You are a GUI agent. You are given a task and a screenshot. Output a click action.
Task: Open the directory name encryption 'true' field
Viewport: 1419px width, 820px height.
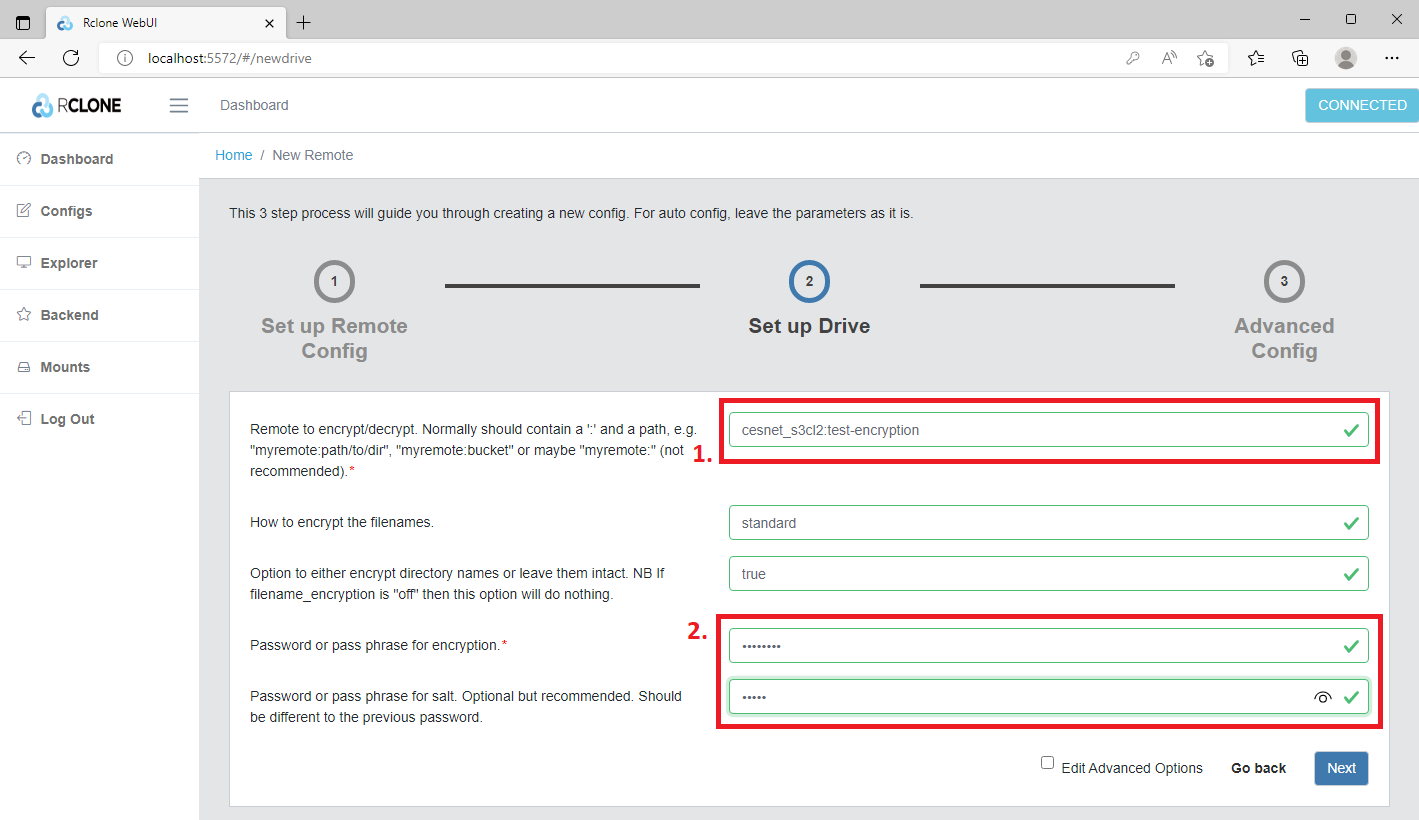click(x=1030, y=574)
